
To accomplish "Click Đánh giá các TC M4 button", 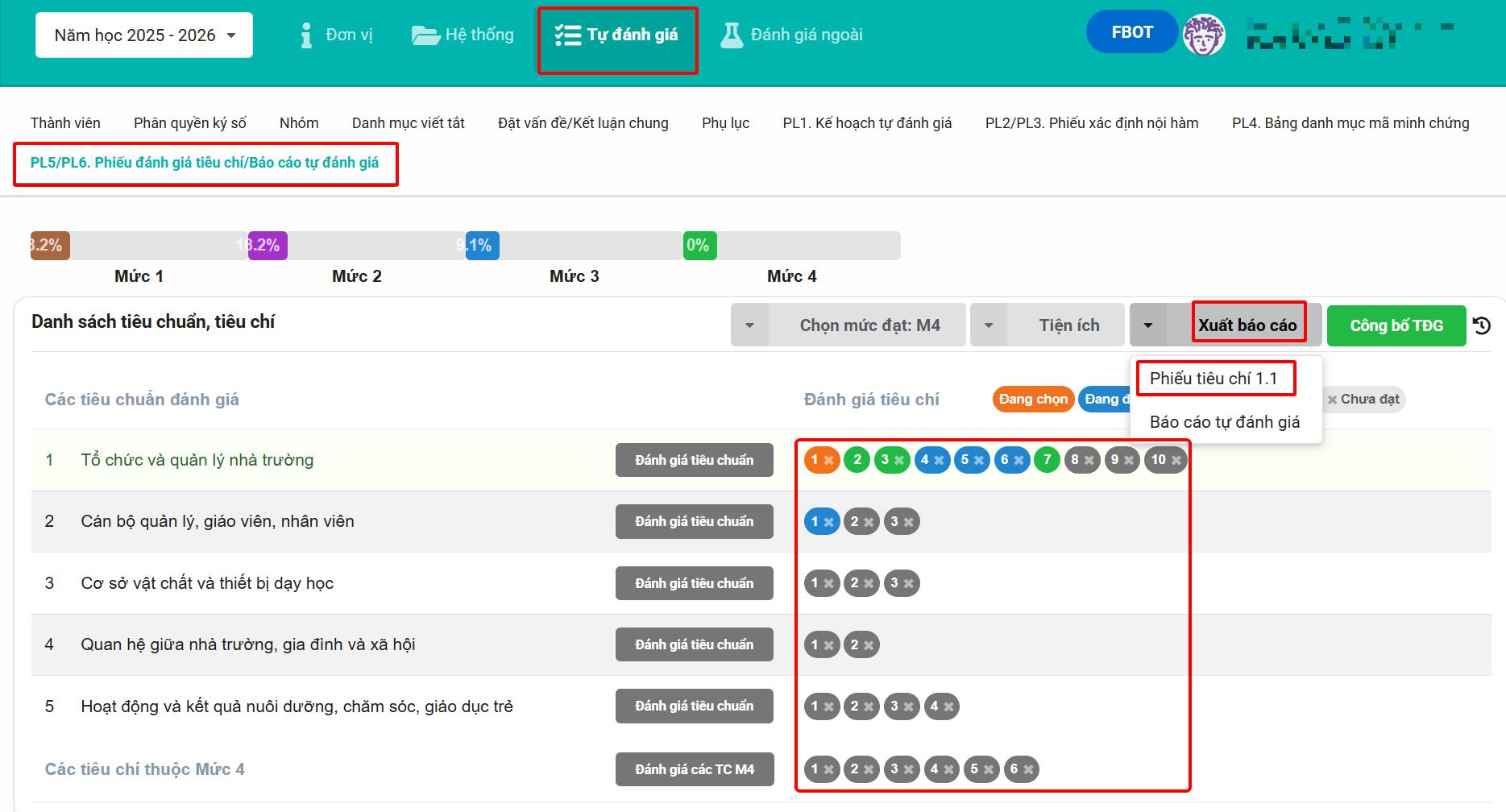I will tap(694, 769).
